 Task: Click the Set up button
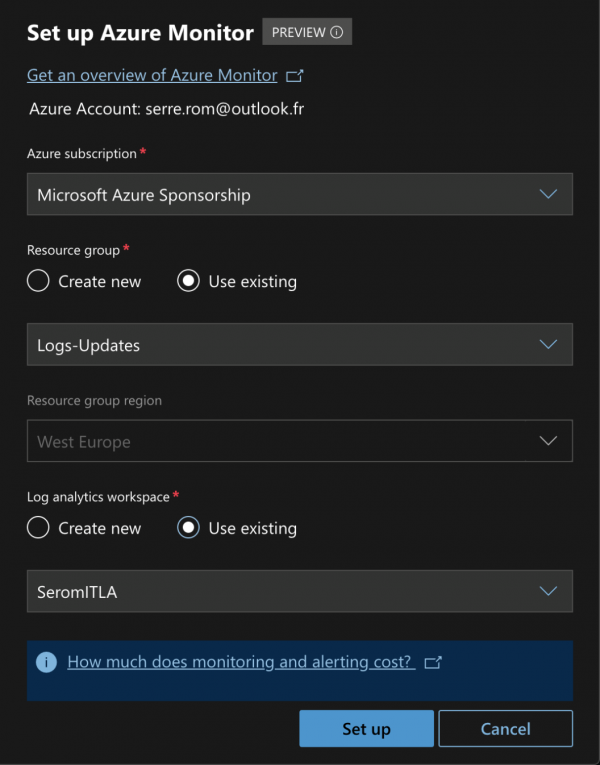[366, 728]
